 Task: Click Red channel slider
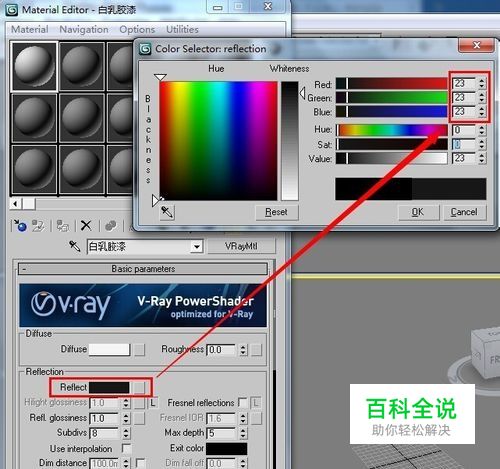coord(392,84)
